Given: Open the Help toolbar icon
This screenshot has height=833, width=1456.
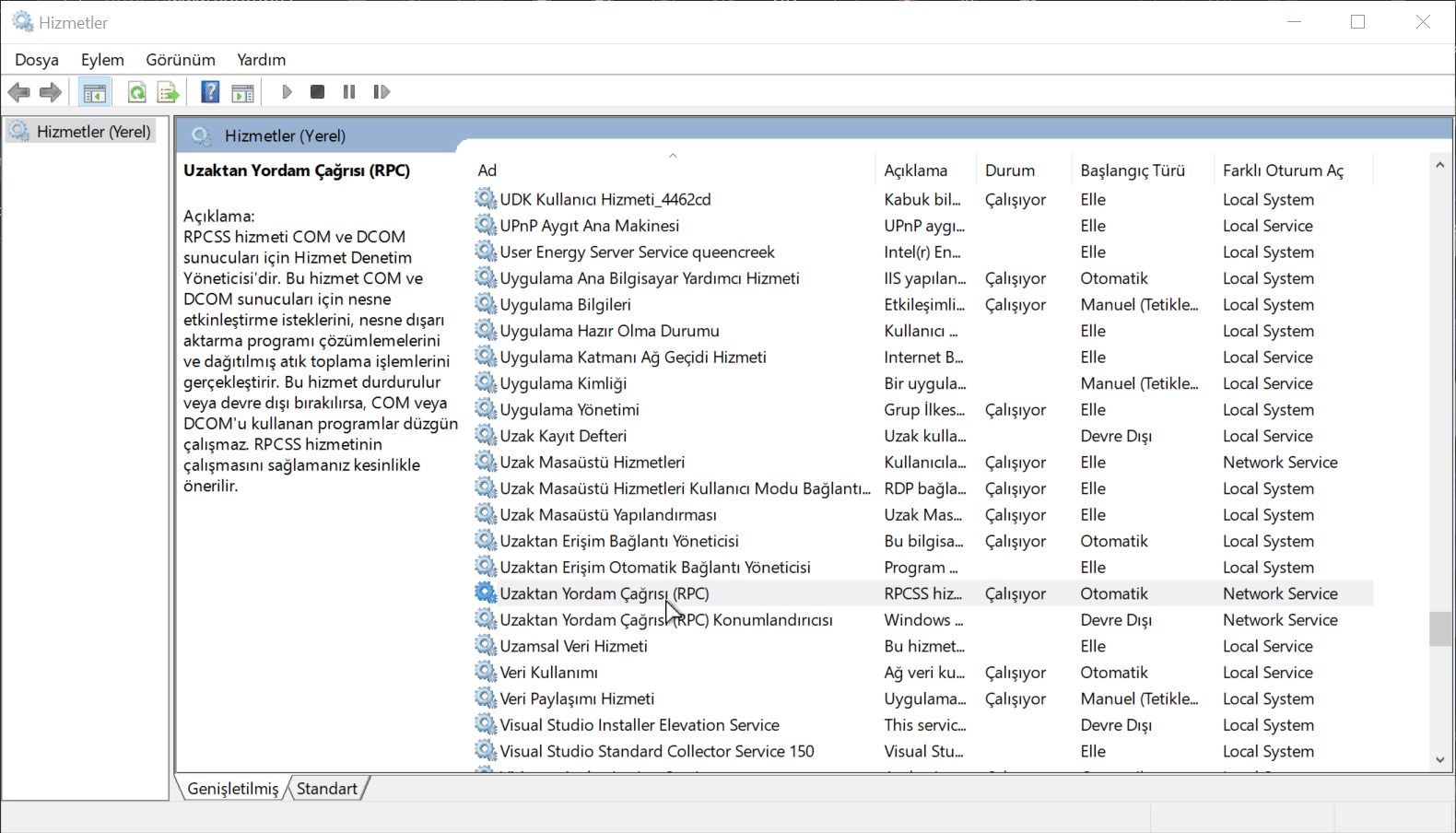Looking at the screenshot, I should click(210, 92).
